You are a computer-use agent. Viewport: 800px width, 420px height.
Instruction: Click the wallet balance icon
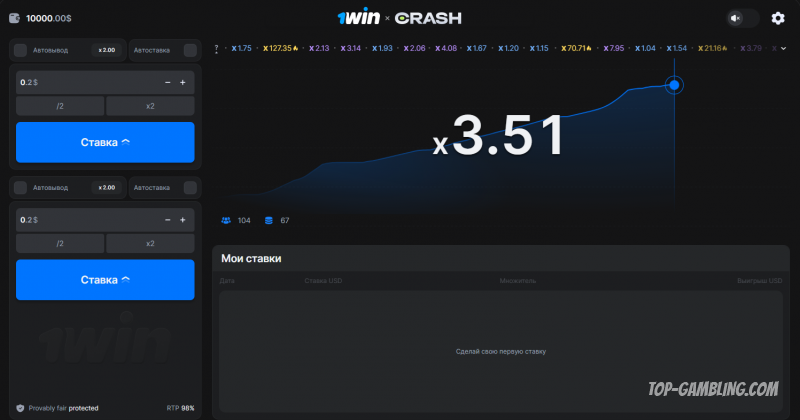[15, 18]
